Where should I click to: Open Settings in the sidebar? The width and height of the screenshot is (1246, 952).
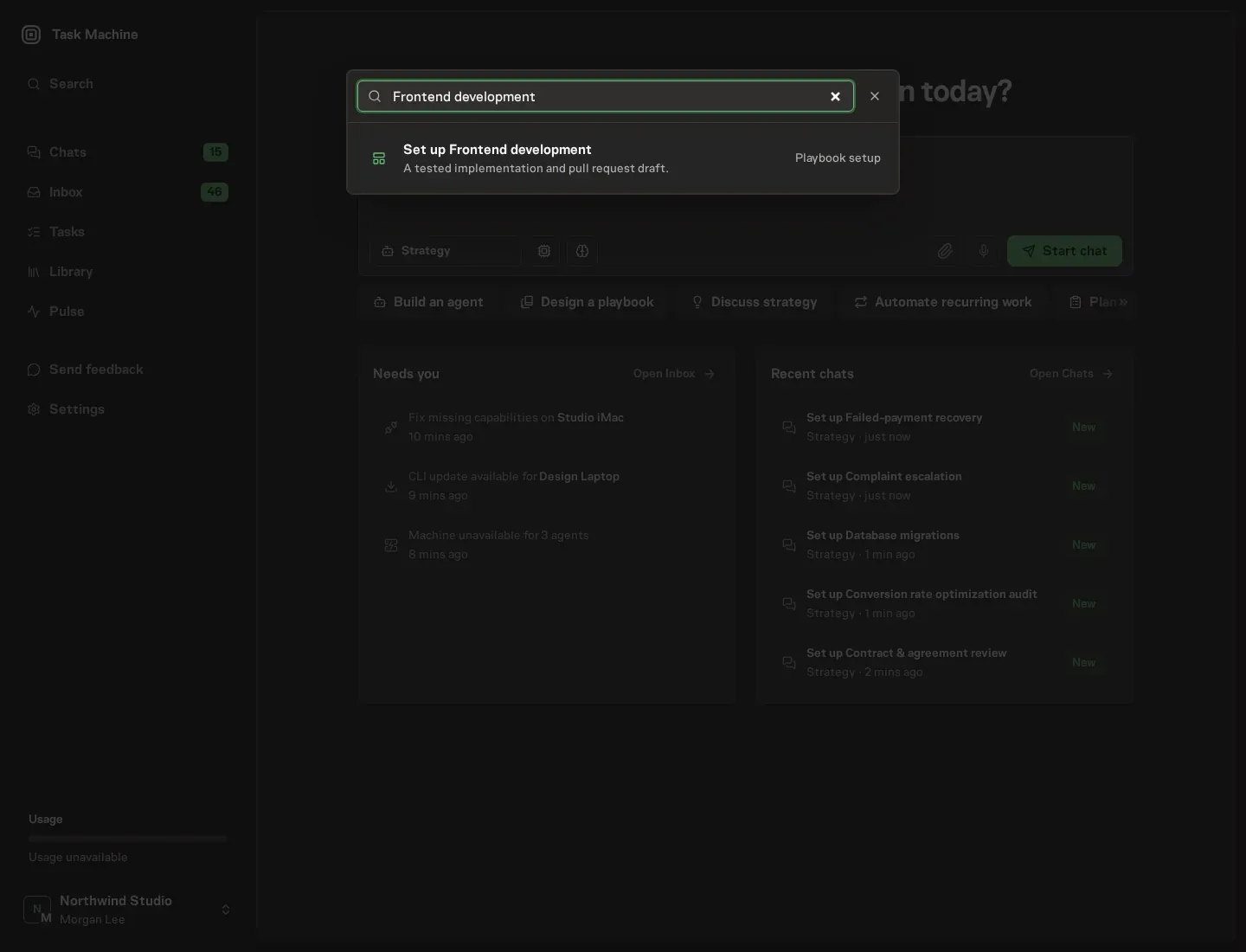127,409
